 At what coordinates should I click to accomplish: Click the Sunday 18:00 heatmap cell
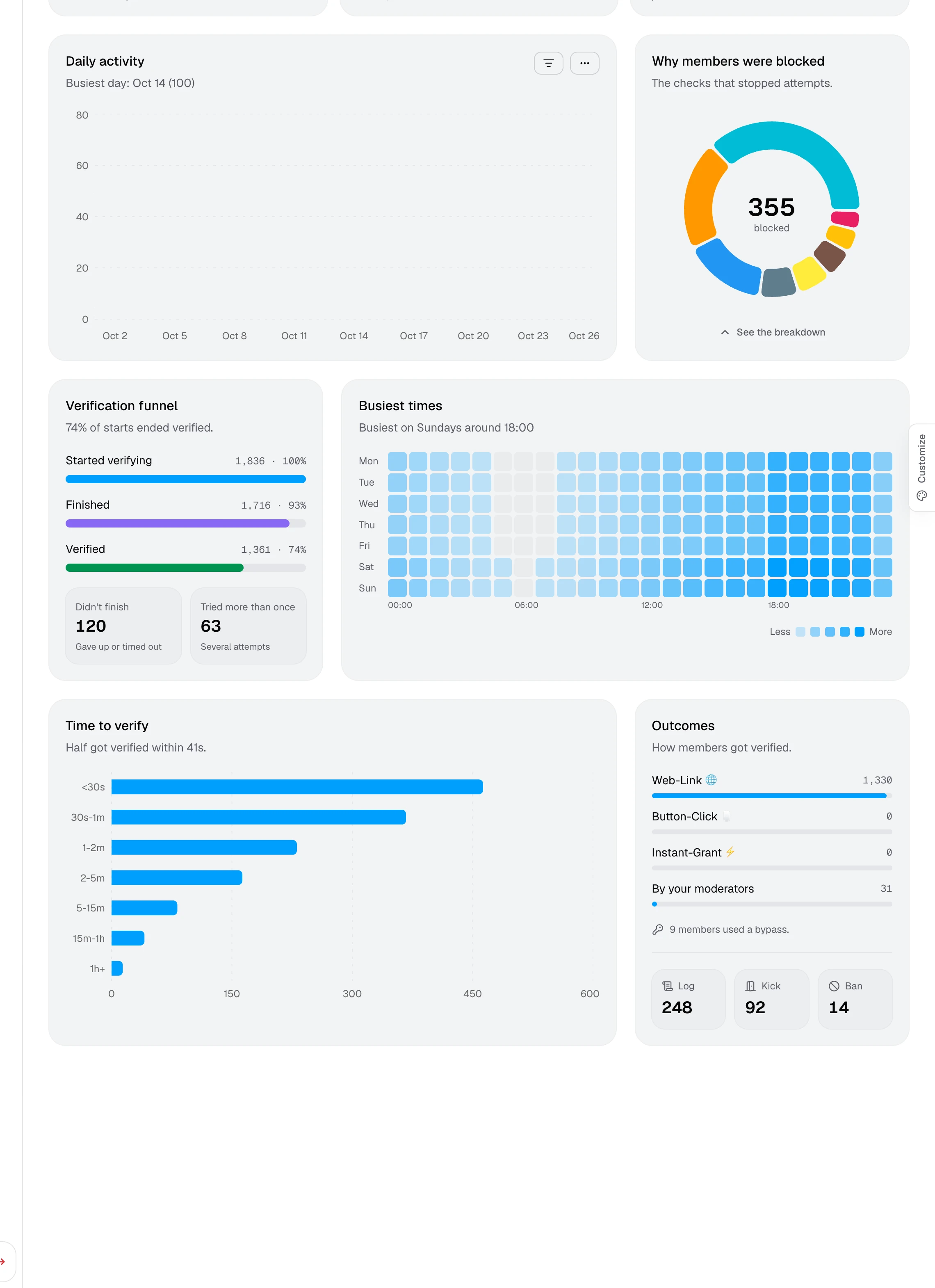point(777,588)
